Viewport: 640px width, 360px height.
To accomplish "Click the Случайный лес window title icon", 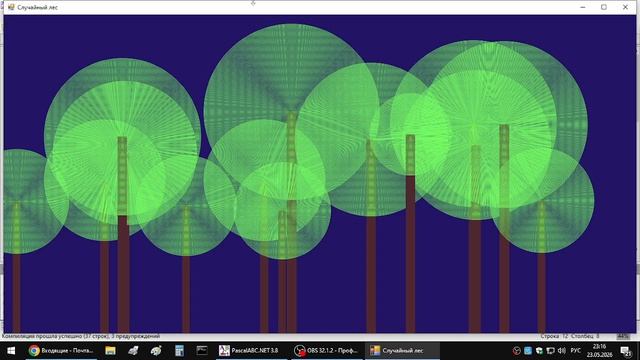I will click(x=11, y=7).
